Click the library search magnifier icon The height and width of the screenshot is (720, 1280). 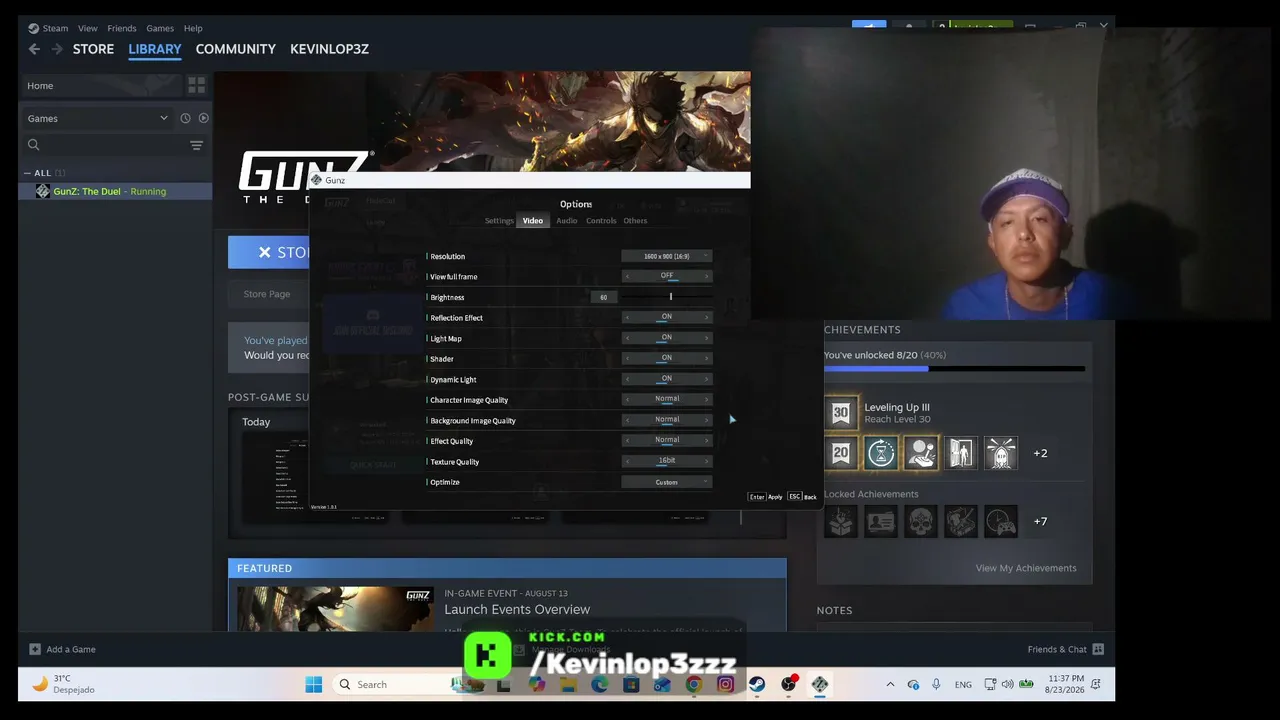[x=33, y=145]
